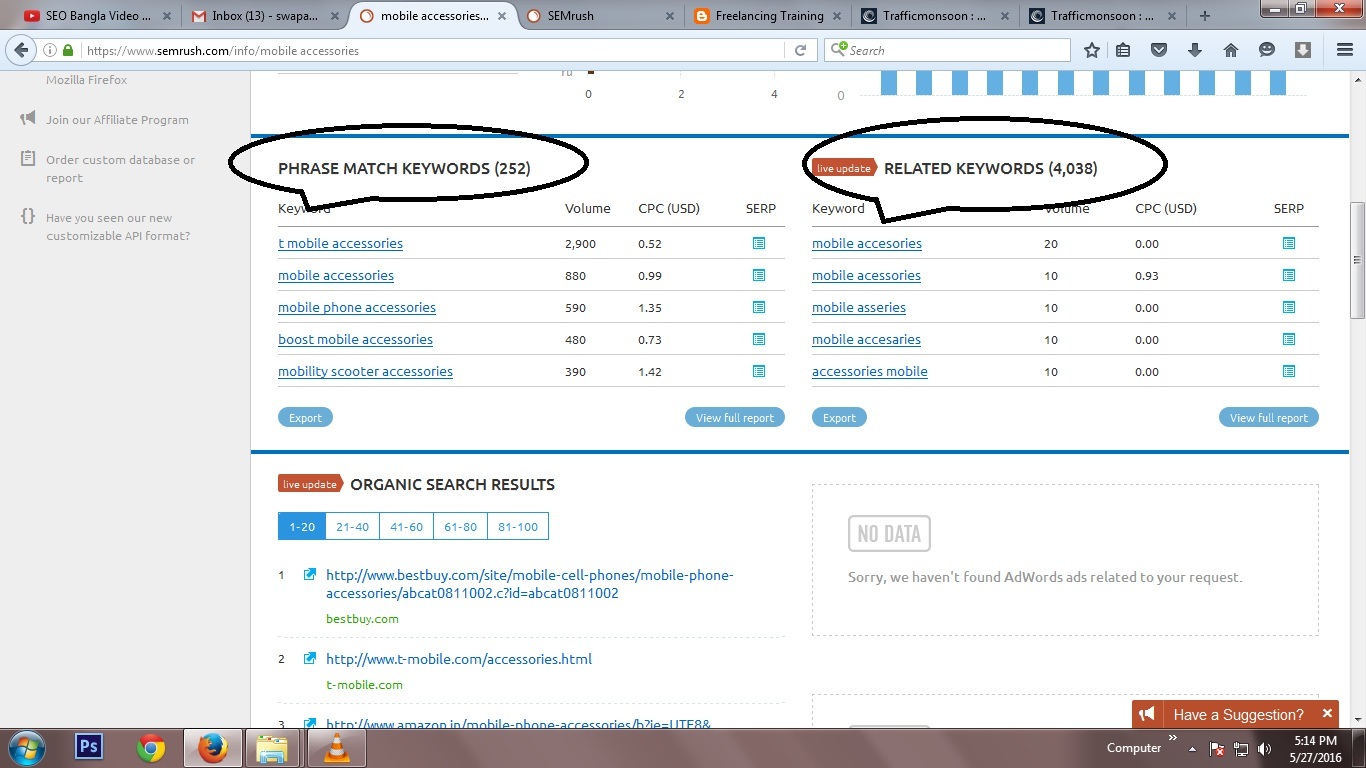Open the Firefox downloads arrow
Screen dimensions: 1366x768
[x=1195, y=50]
